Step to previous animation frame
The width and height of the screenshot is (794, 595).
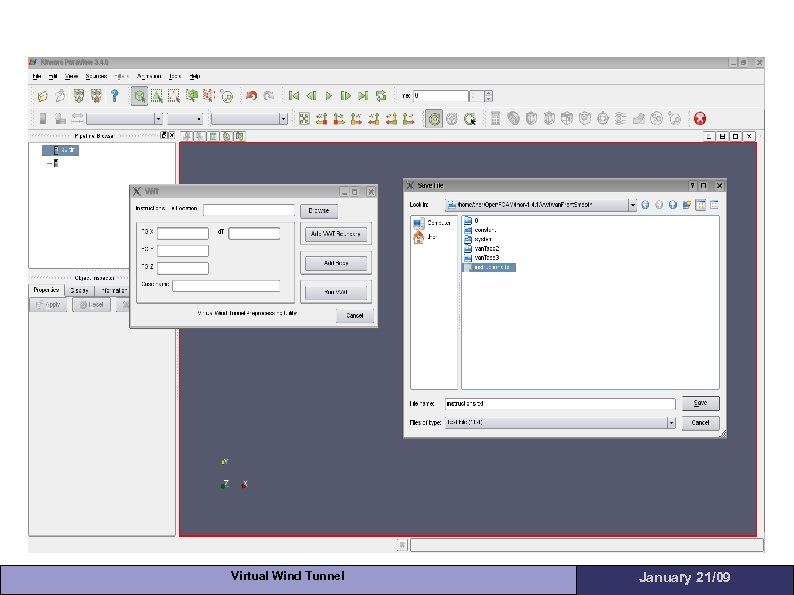coord(311,96)
